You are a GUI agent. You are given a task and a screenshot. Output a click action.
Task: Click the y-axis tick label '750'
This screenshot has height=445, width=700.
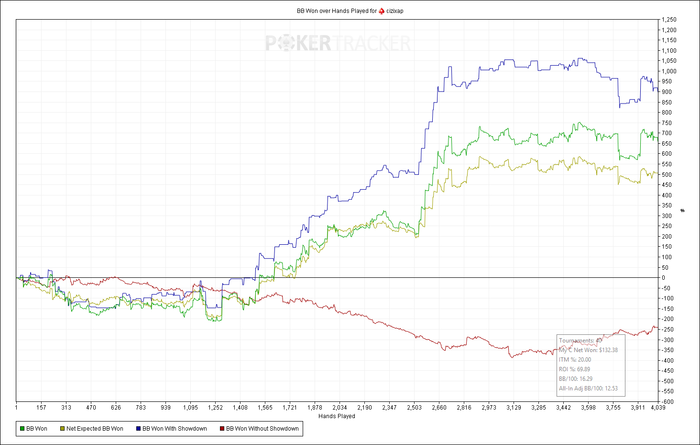point(667,123)
